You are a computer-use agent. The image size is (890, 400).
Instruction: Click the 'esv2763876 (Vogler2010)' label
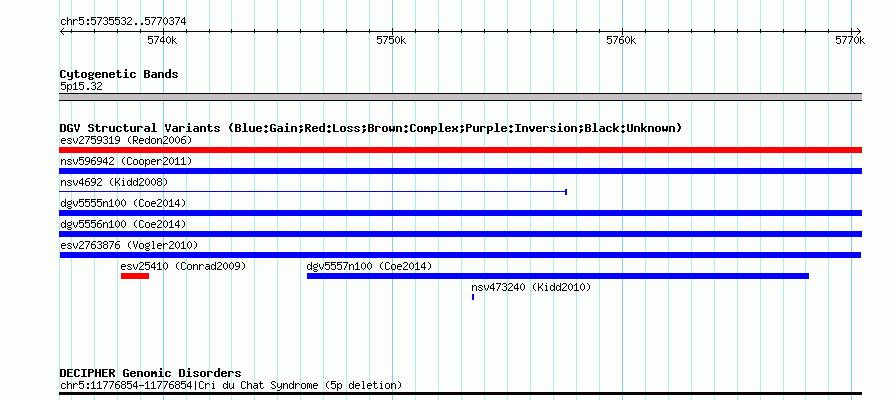click(129, 245)
